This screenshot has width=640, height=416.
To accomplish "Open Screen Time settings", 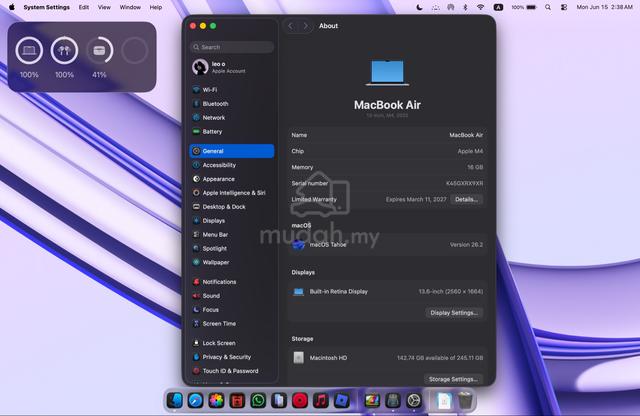I will (231, 323).
